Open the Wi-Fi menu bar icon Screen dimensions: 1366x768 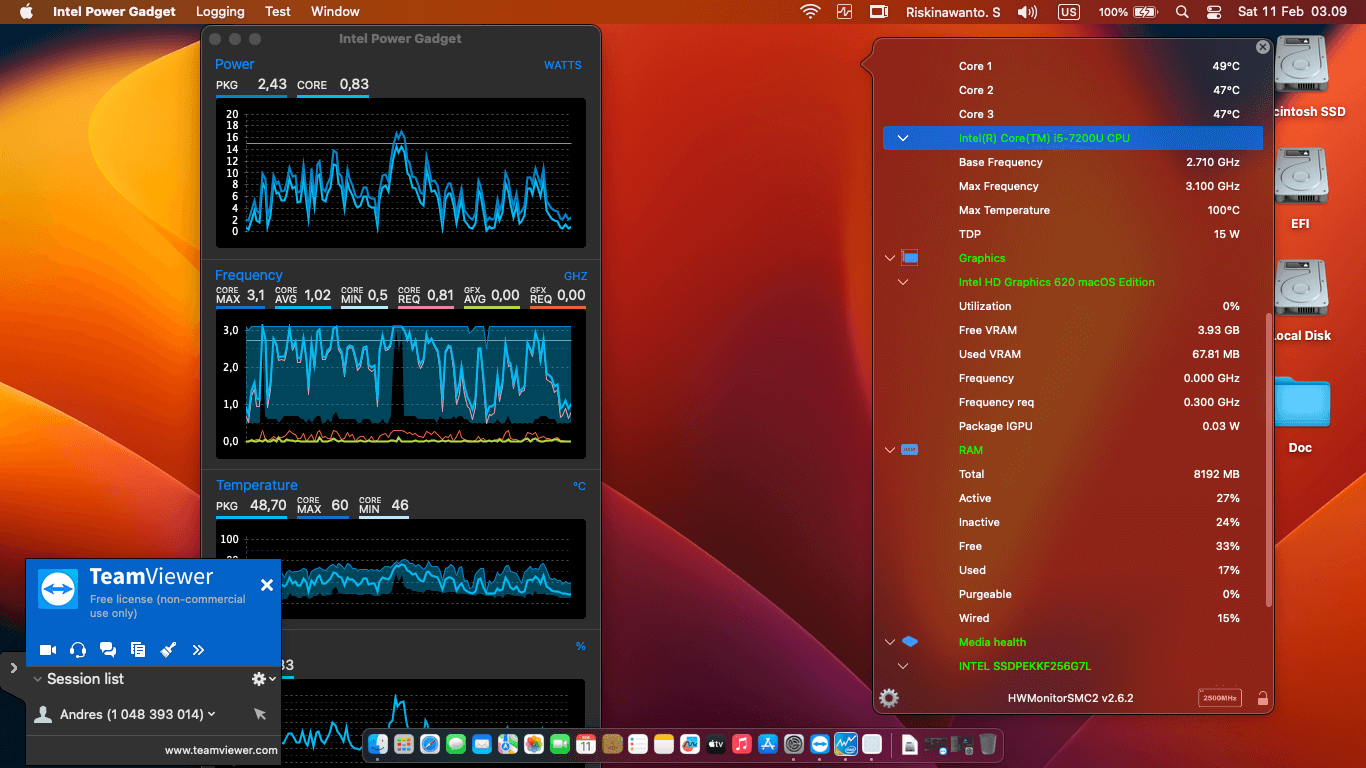[810, 12]
